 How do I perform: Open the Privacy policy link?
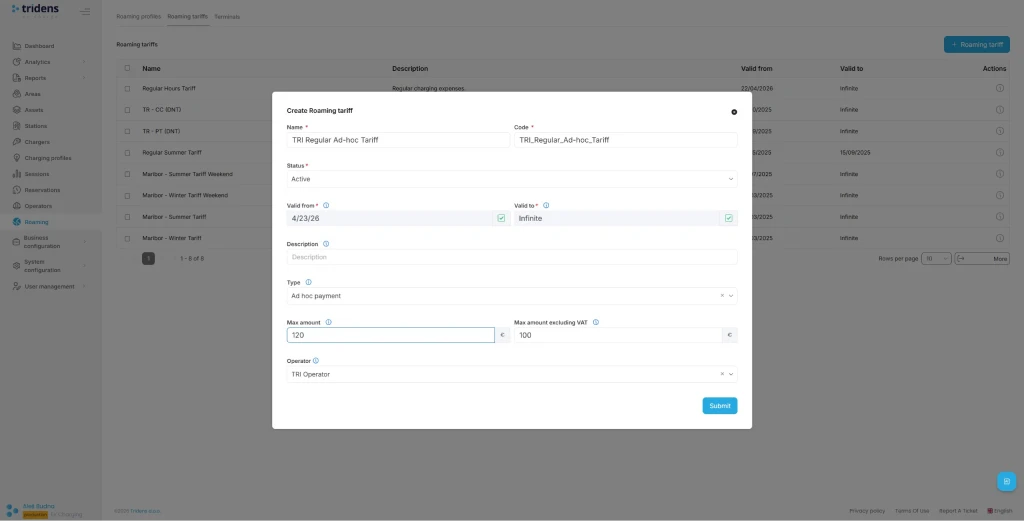[867, 510]
